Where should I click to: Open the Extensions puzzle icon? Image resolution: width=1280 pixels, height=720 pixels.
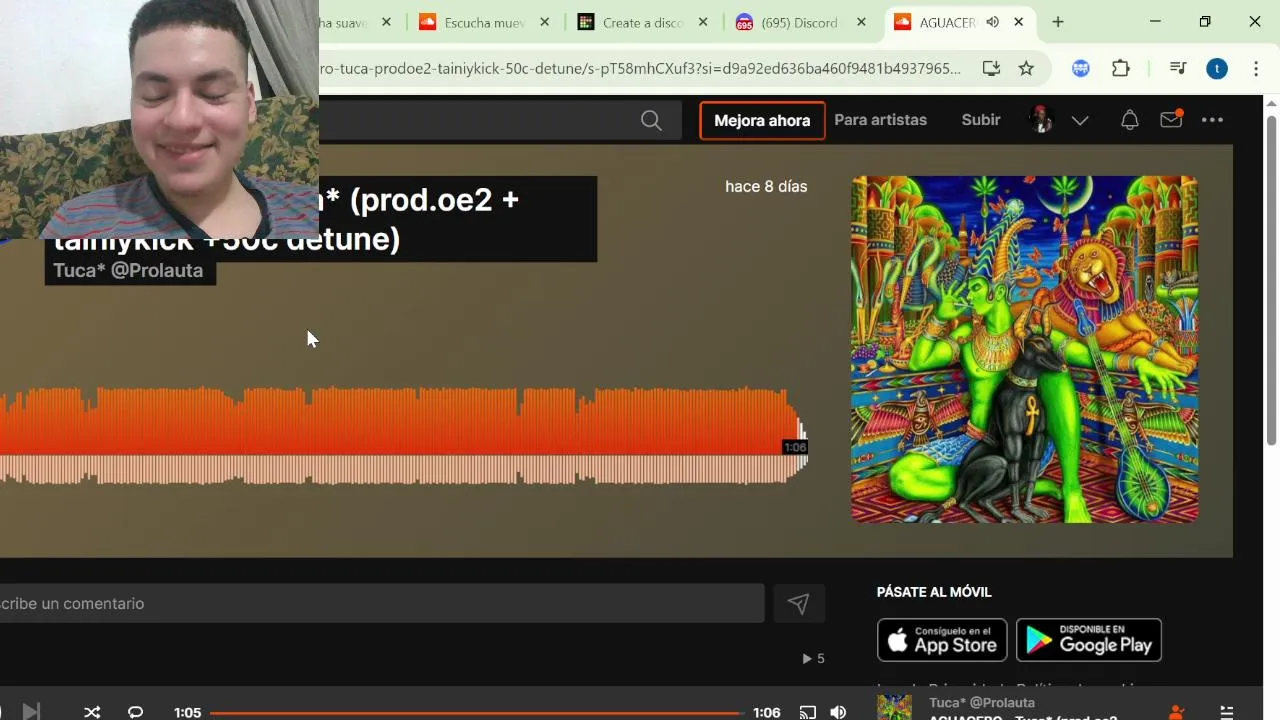[x=1121, y=69]
